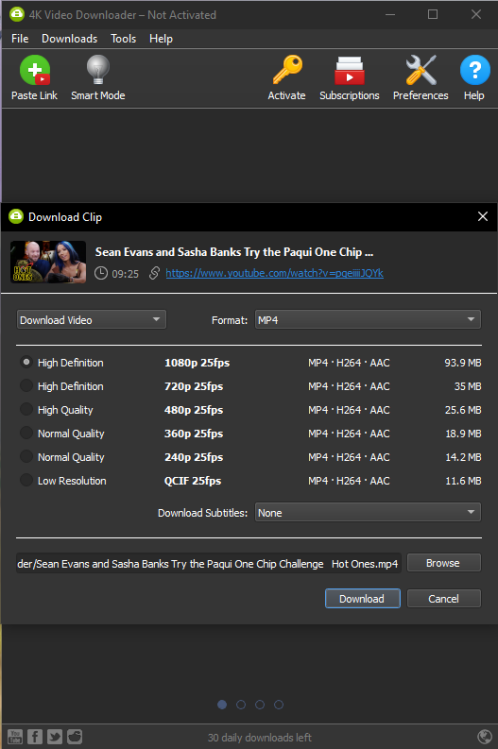Image resolution: width=498 pixels, height=749 pixels.
Task: Open the Subscriptions icon
Action: pyautogui.click(x=349, y=70)
